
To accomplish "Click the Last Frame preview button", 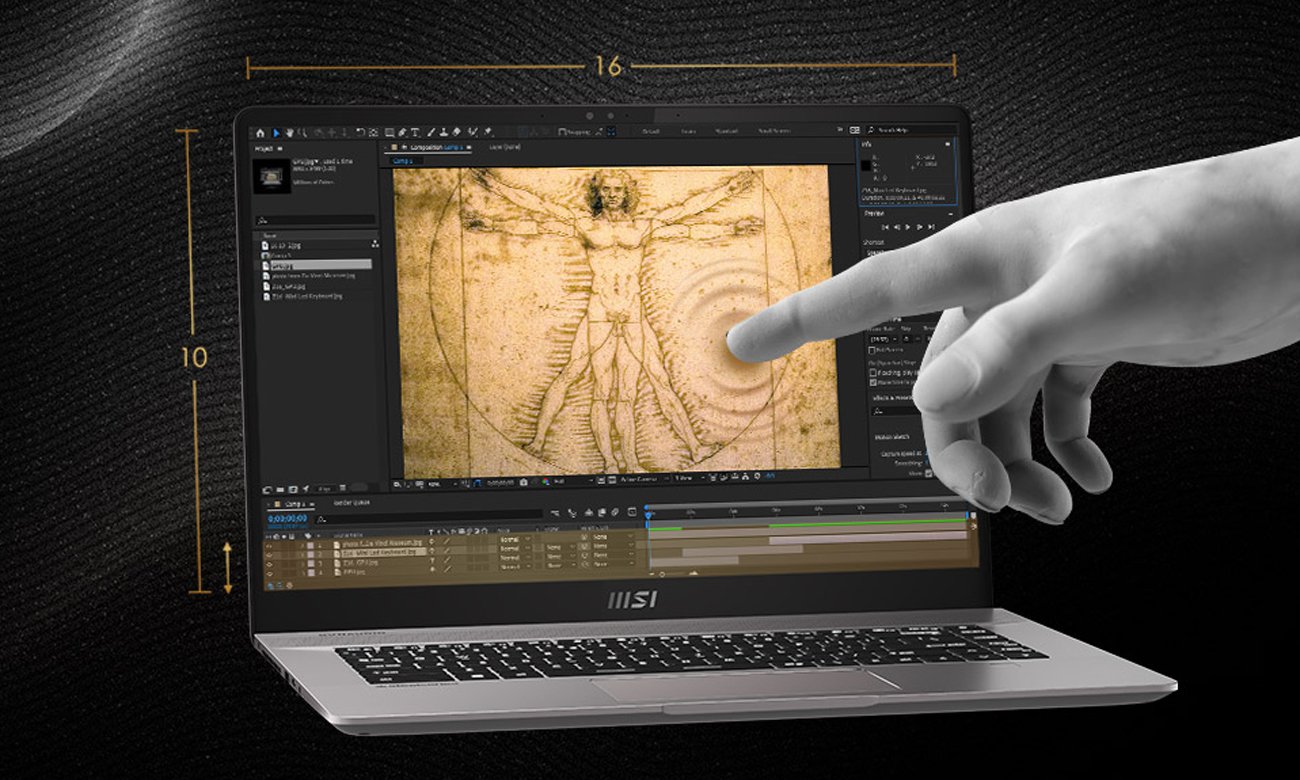I will 931,227.
